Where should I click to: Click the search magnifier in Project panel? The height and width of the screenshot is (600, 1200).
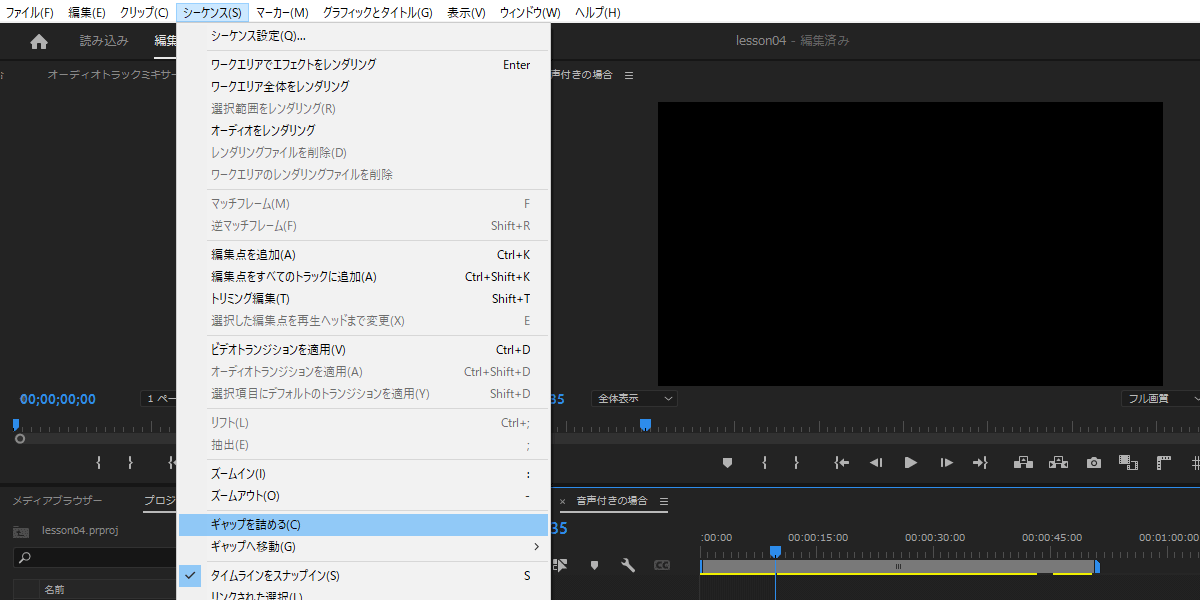pos(26,557)
